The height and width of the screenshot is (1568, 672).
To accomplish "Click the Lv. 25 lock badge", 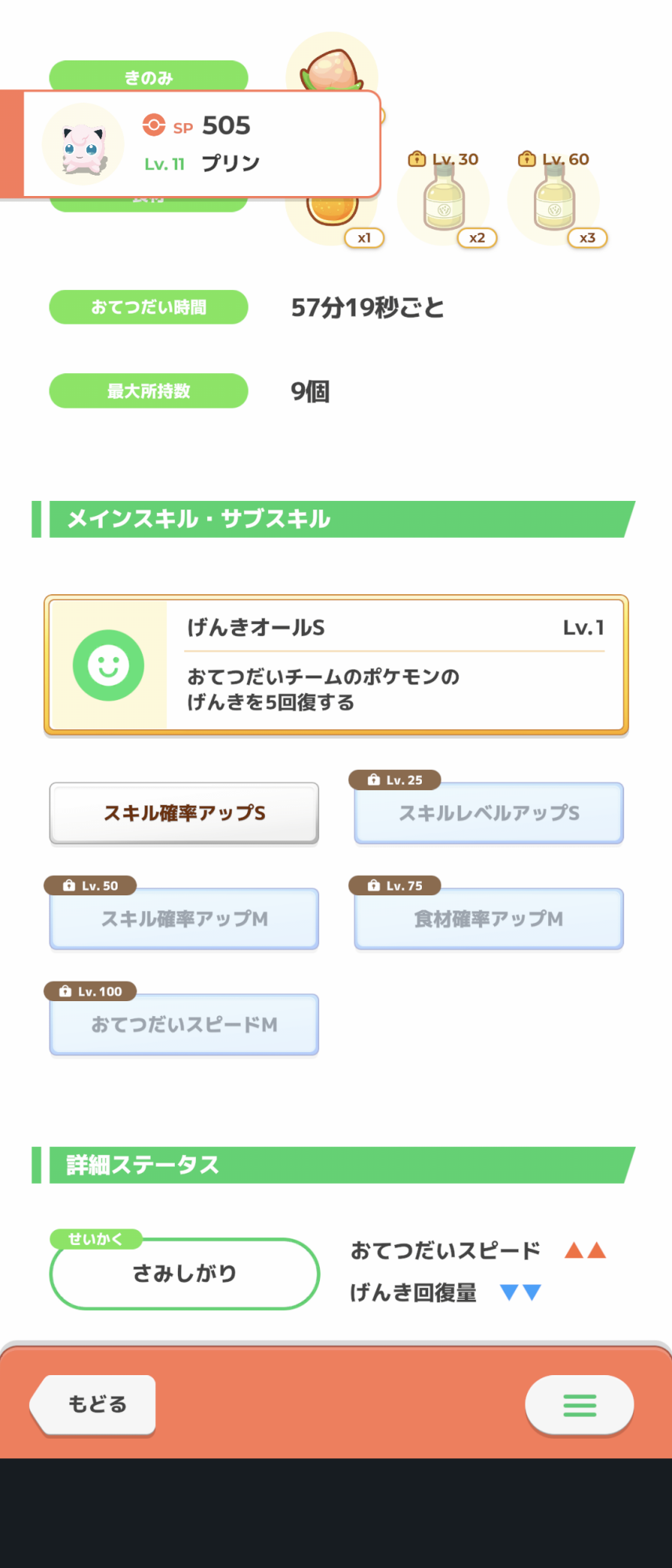I will 395,780.
